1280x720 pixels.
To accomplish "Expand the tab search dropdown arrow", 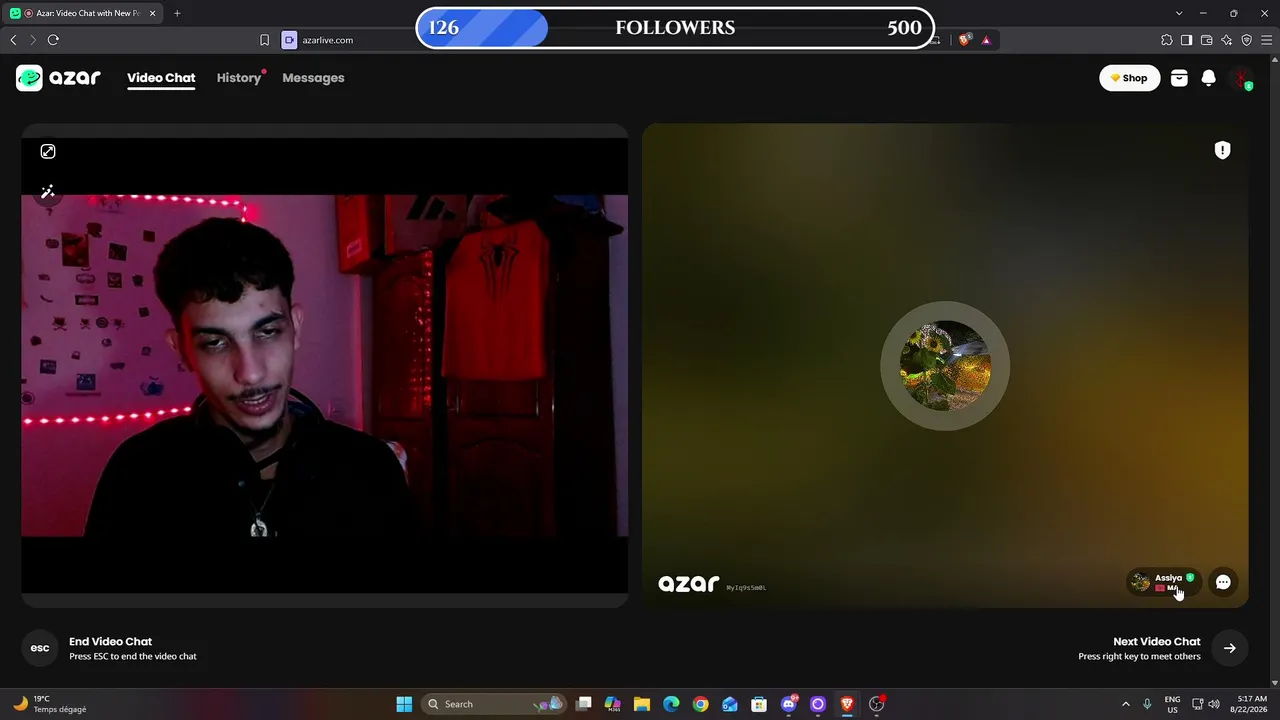I will tap(1179, 13).
